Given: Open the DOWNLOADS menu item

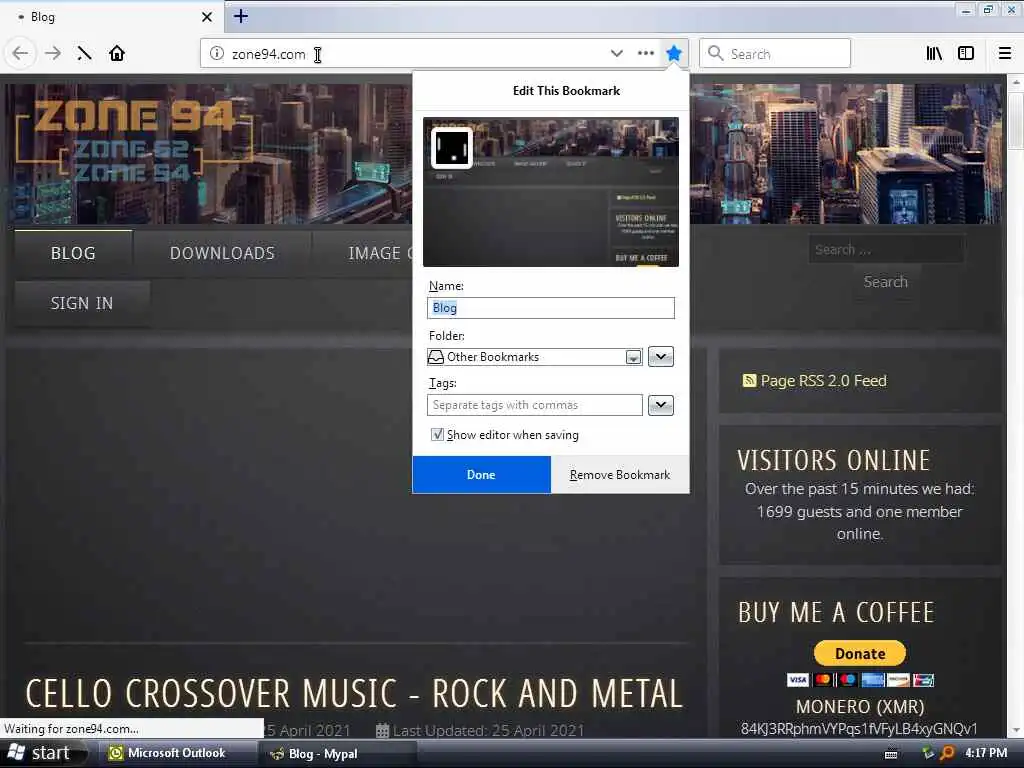Looking at the screenshot, I should coord(222,253).
